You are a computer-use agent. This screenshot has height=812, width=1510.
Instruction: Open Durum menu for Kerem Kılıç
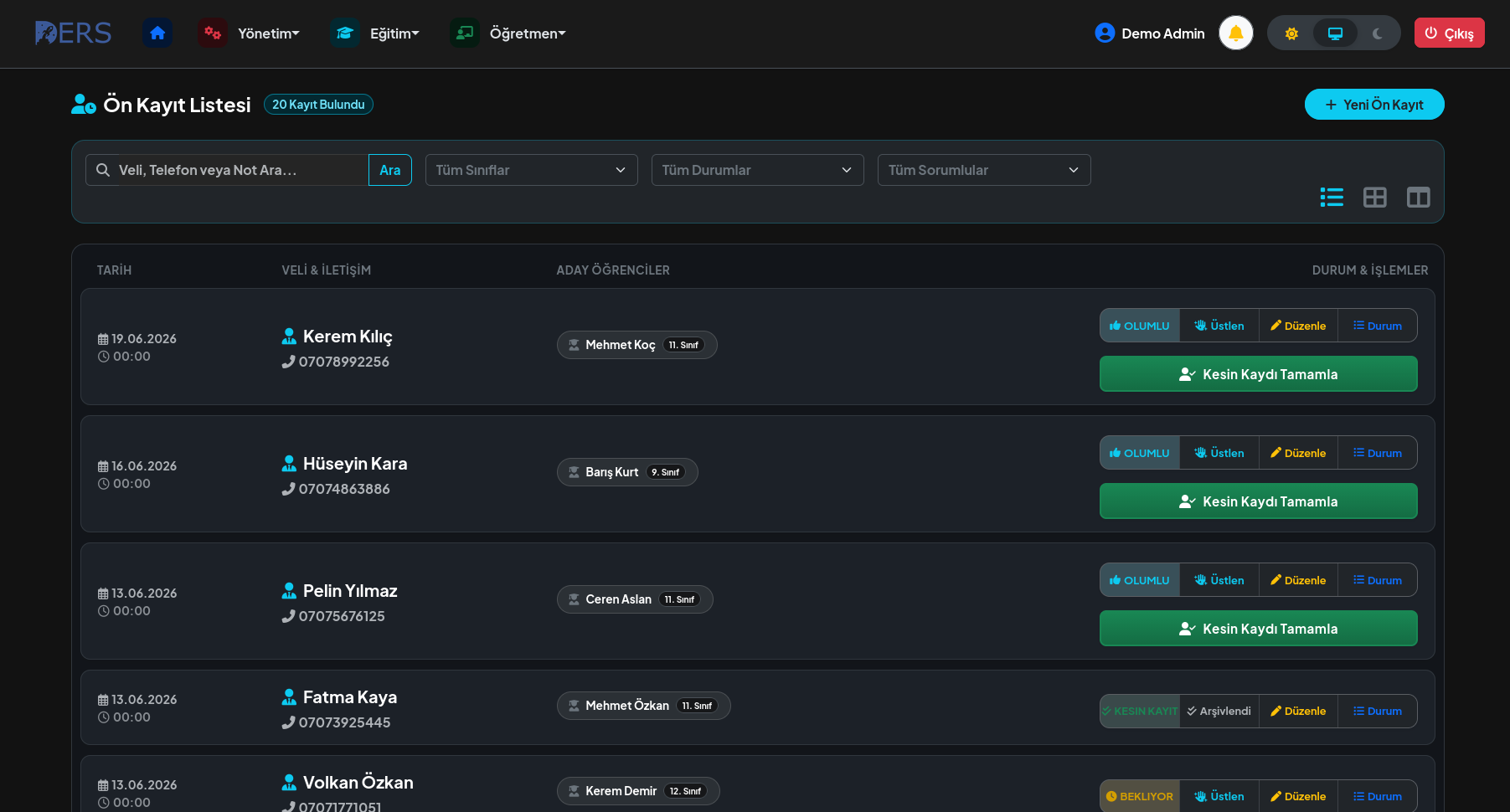coord(1378,326)
